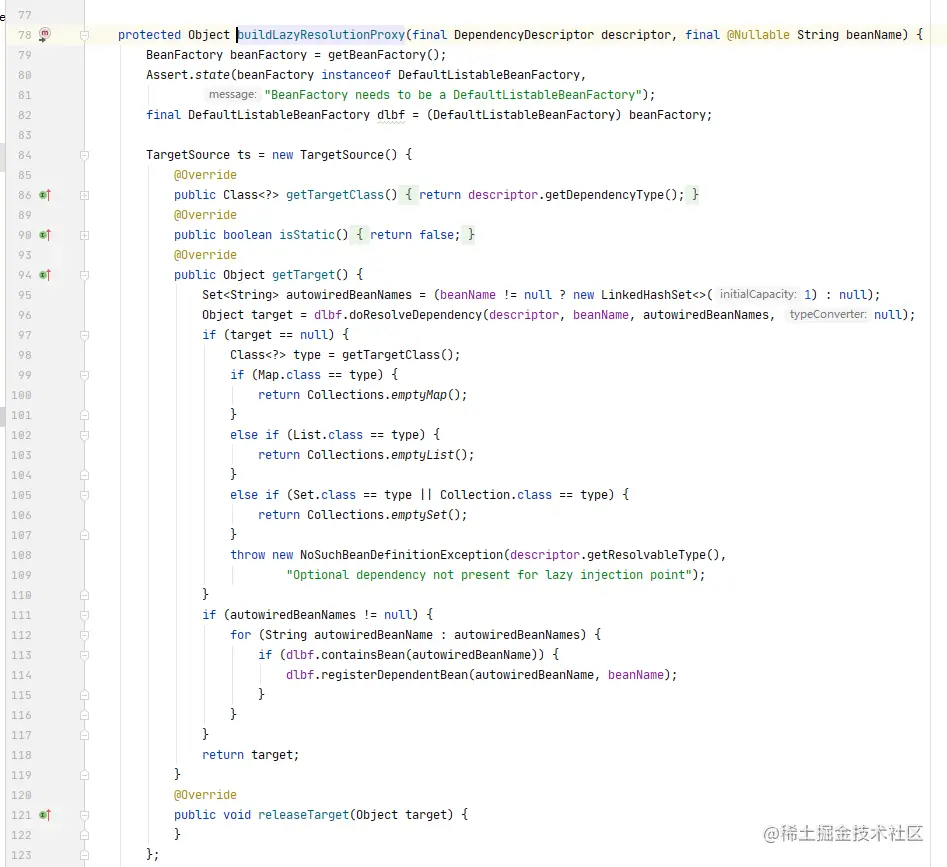Collapse the 'if (target == null)' block fold
947x867 pixels.
tap(85, 335)
